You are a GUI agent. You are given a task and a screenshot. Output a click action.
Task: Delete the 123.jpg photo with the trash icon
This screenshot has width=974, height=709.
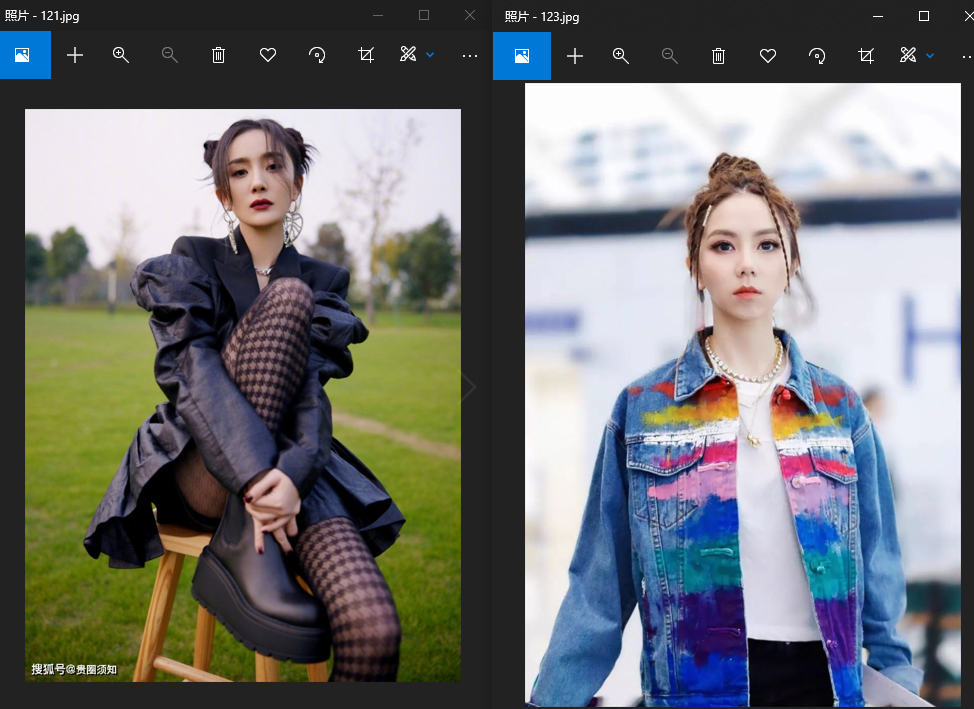(719, 57)
